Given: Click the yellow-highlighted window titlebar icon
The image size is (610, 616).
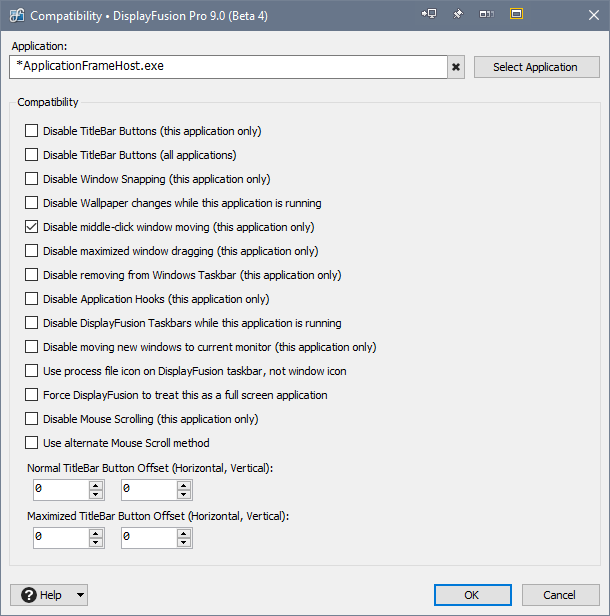Looking at the screenshot, I should tap(516, 15).
